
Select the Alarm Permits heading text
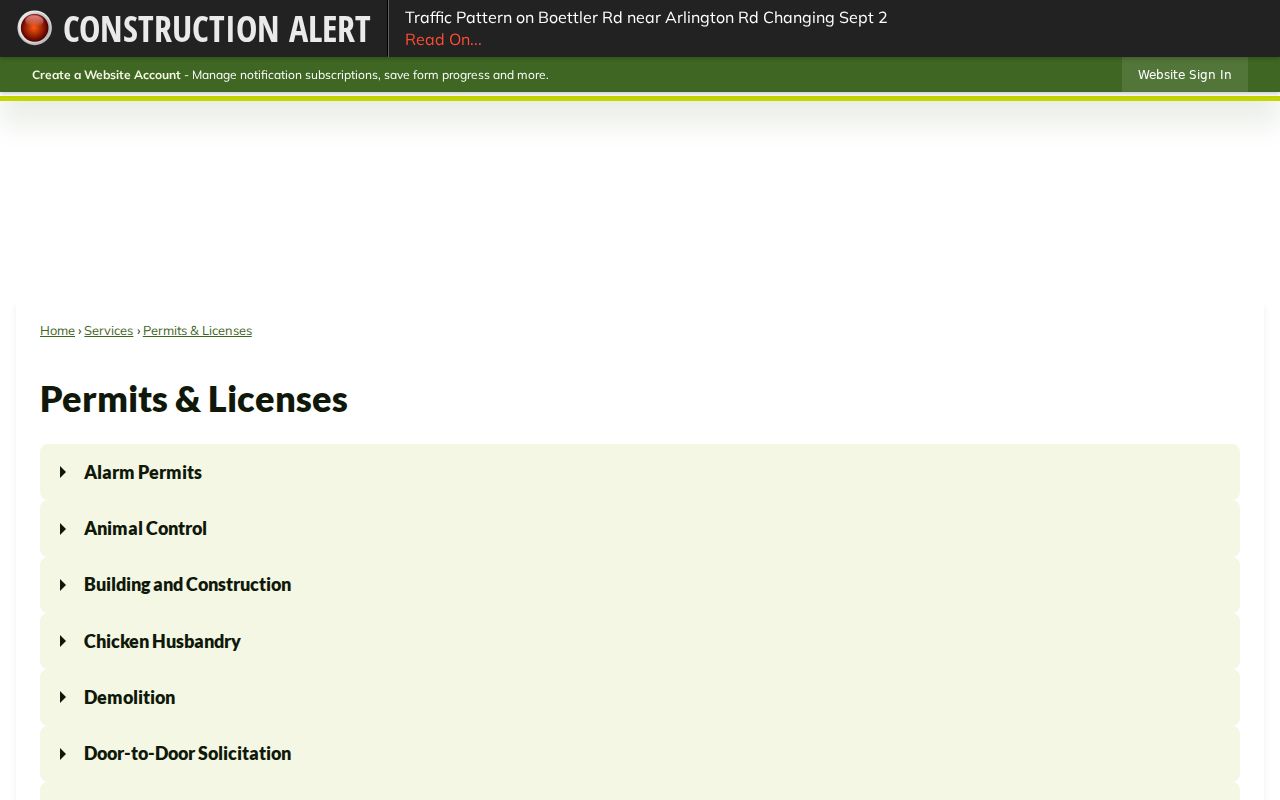tap(143, 472)
